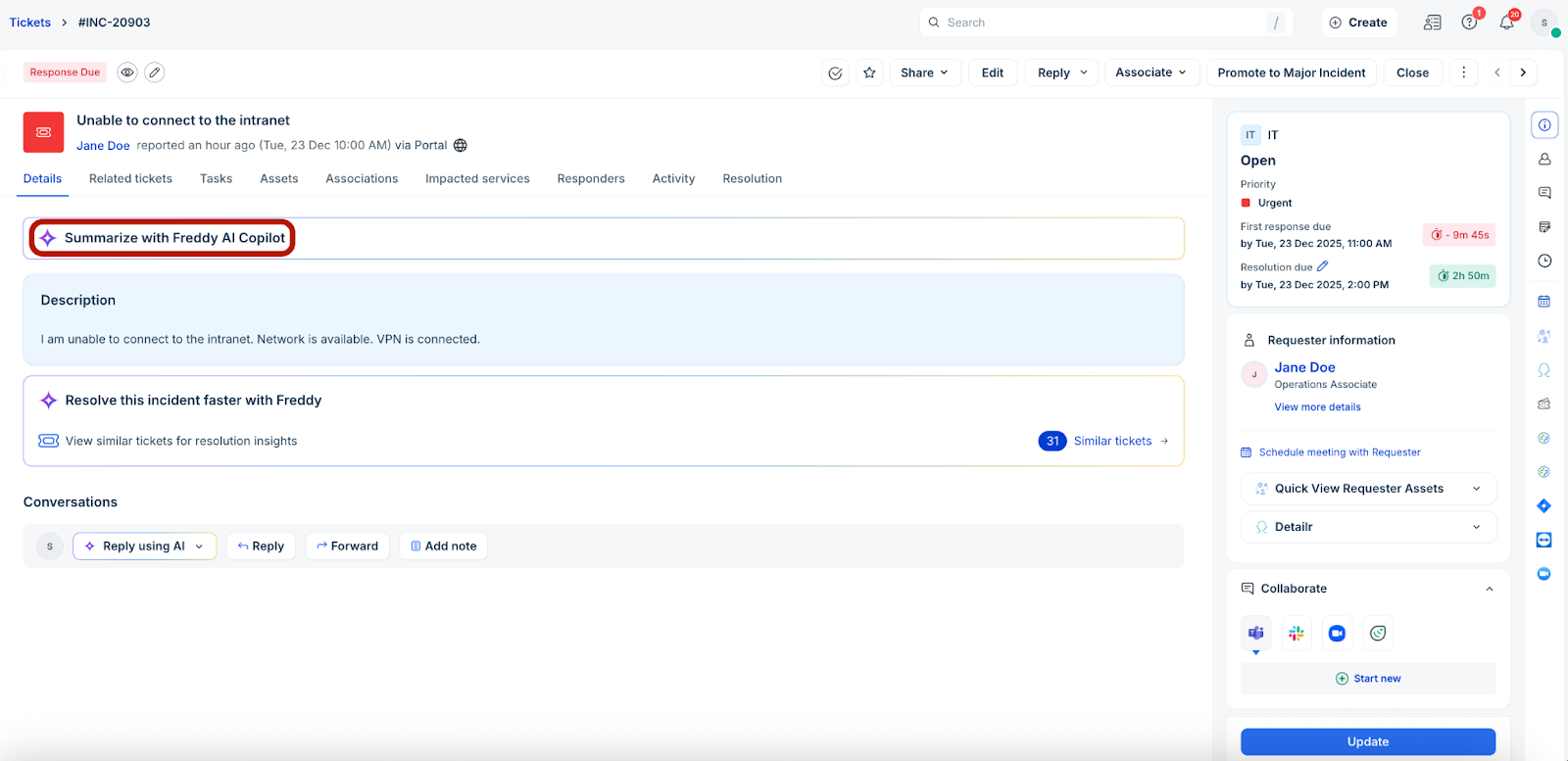Collapse the Collaborate section
The image size is (1568, 761).
tap(1490, 589)
